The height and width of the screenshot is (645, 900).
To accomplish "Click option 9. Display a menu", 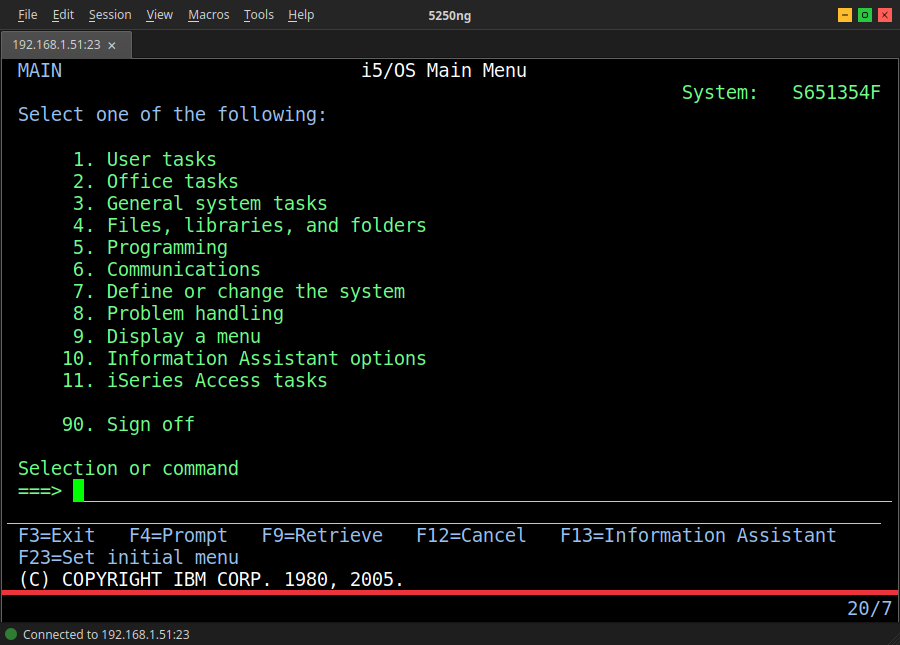I will tap(167, 336).
